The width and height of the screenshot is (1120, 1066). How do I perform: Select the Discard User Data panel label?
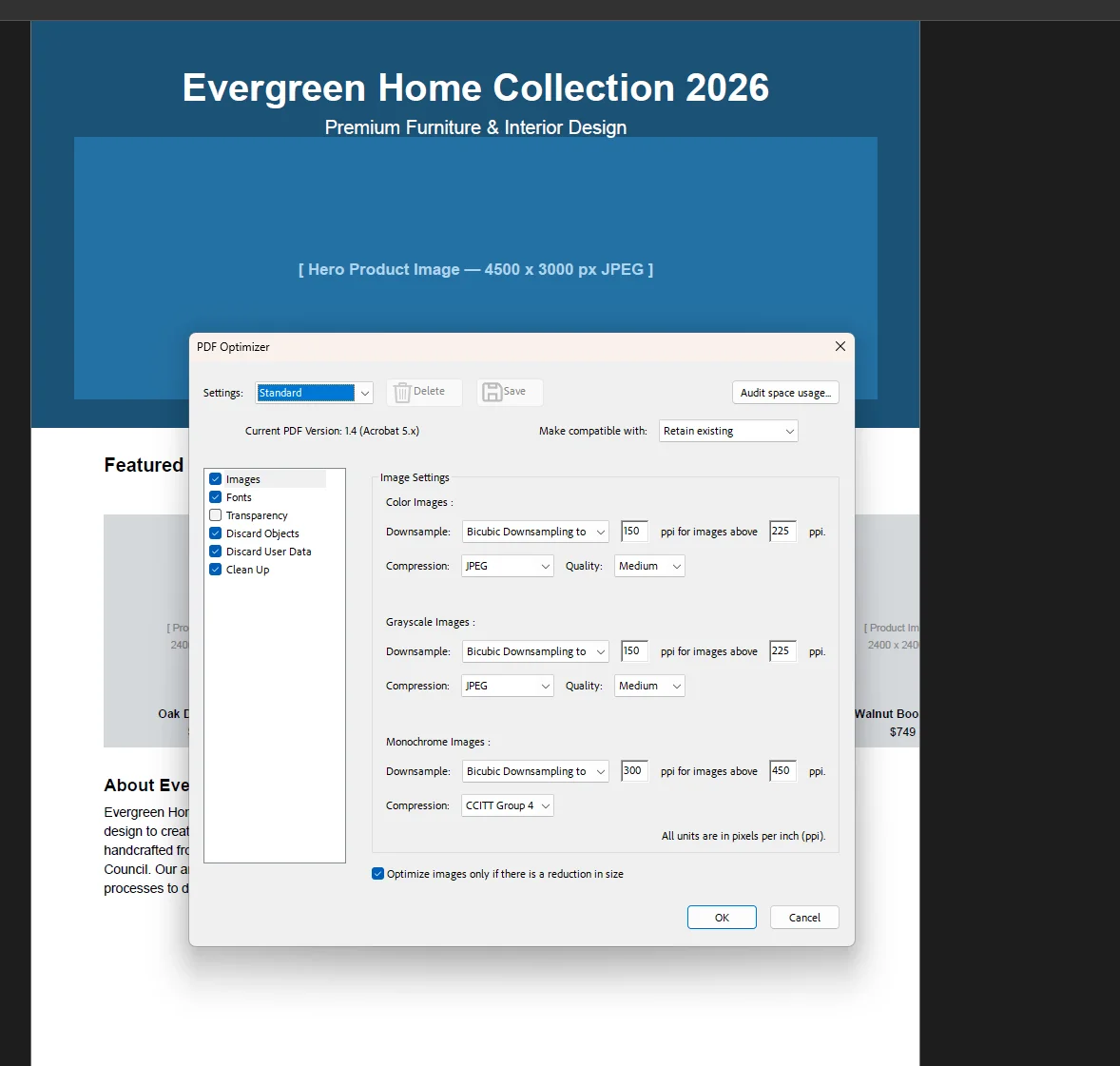(268, 552)
